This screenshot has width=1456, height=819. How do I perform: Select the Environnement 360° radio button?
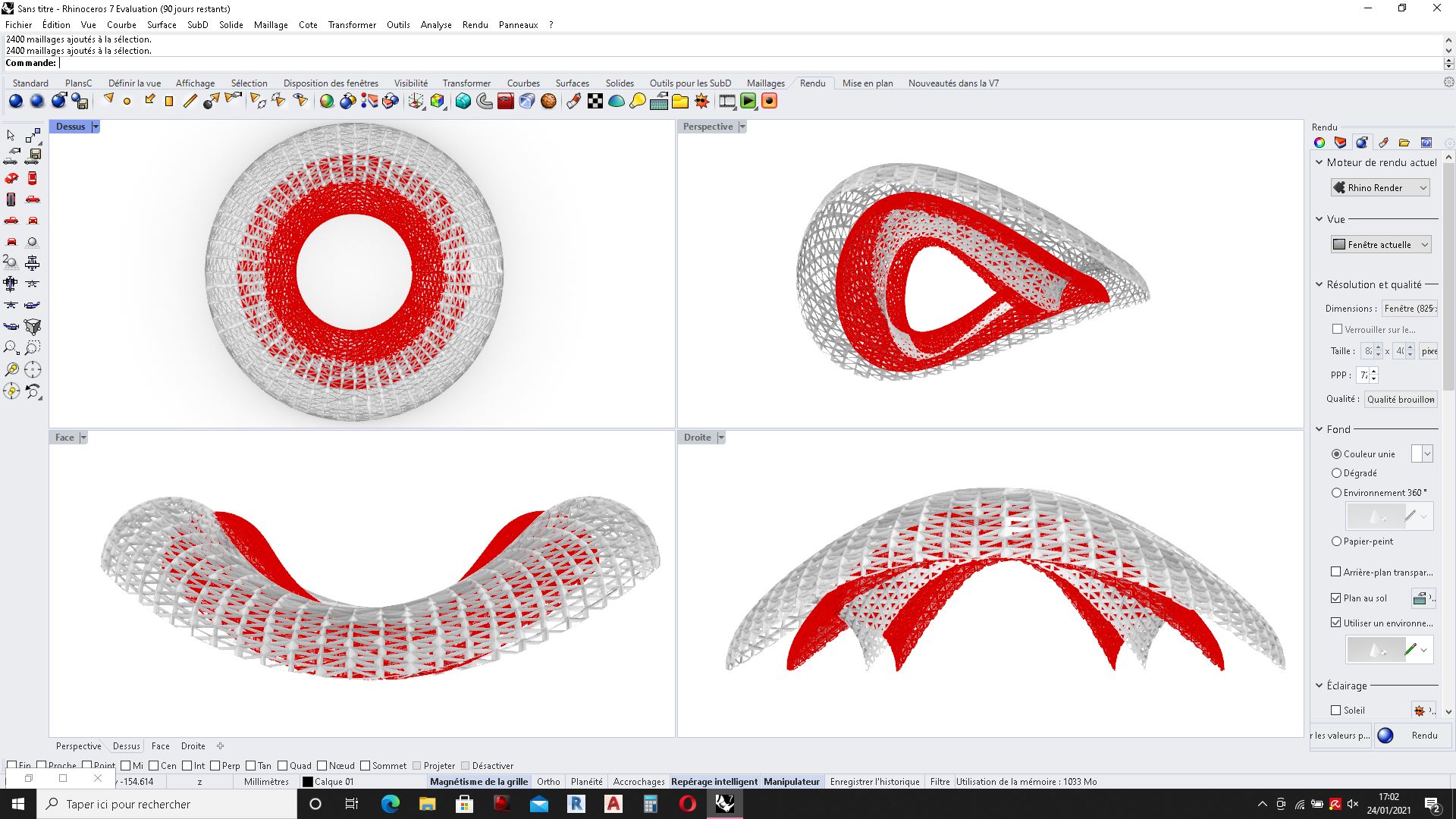(x=1336, y=493)
